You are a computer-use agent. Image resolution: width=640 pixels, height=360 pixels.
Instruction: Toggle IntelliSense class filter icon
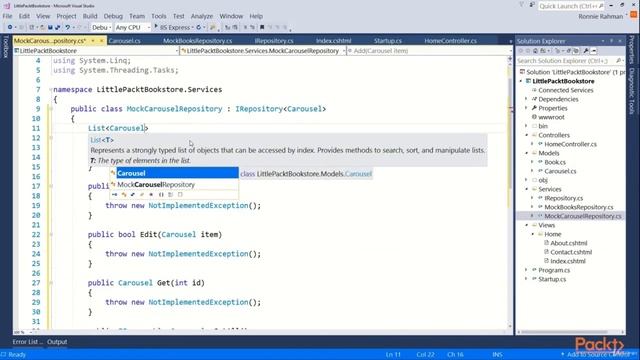tap(124, 195)
